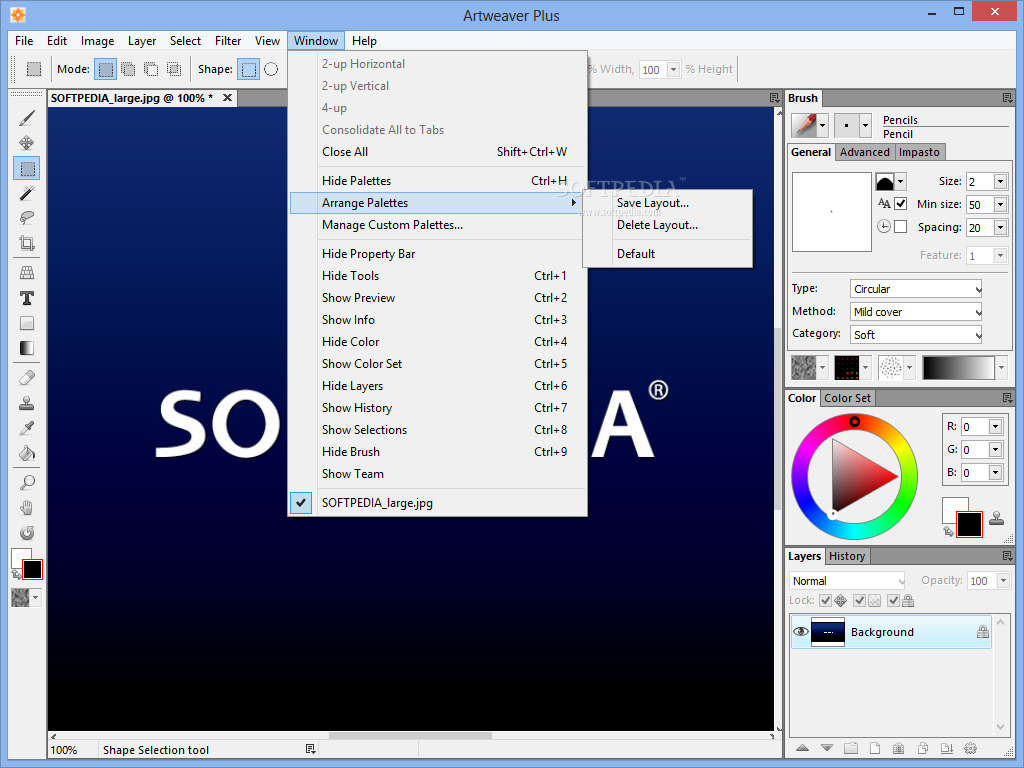1024x768 pixels.
Task: Select the Crop tool
Action: coord(27,243)
